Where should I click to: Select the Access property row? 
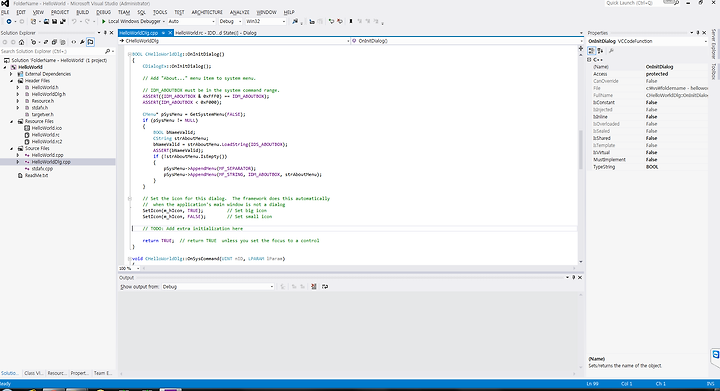647,74
